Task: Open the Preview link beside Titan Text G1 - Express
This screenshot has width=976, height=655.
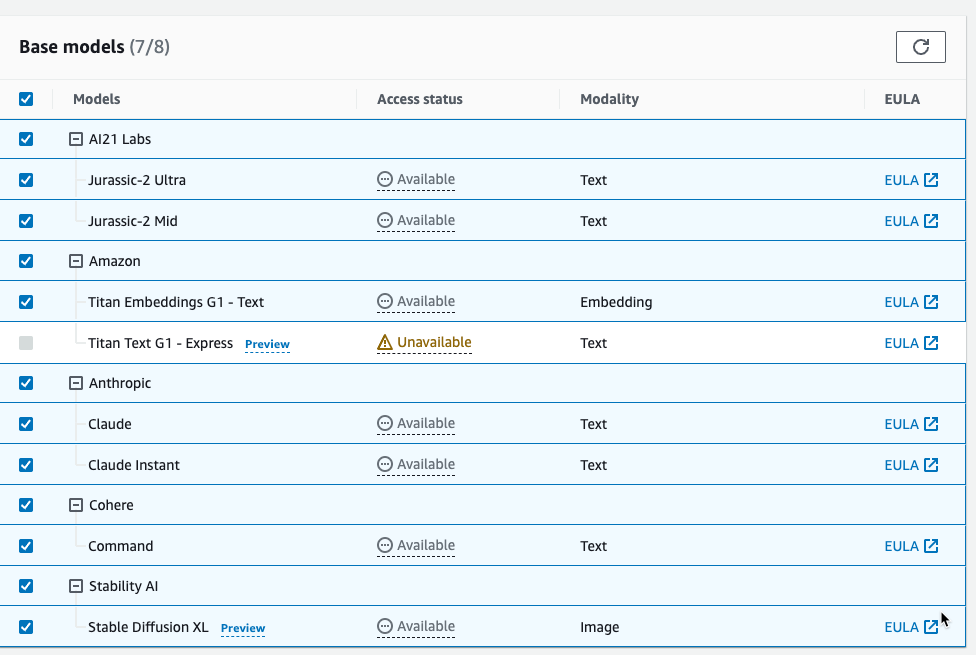Action: pos(267,344)
